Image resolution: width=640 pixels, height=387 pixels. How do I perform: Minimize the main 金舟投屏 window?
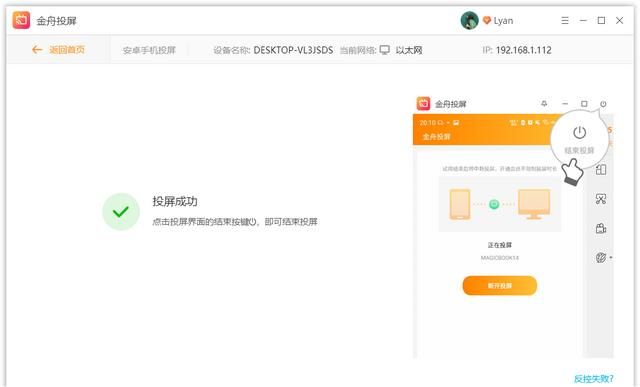[583, 20]
